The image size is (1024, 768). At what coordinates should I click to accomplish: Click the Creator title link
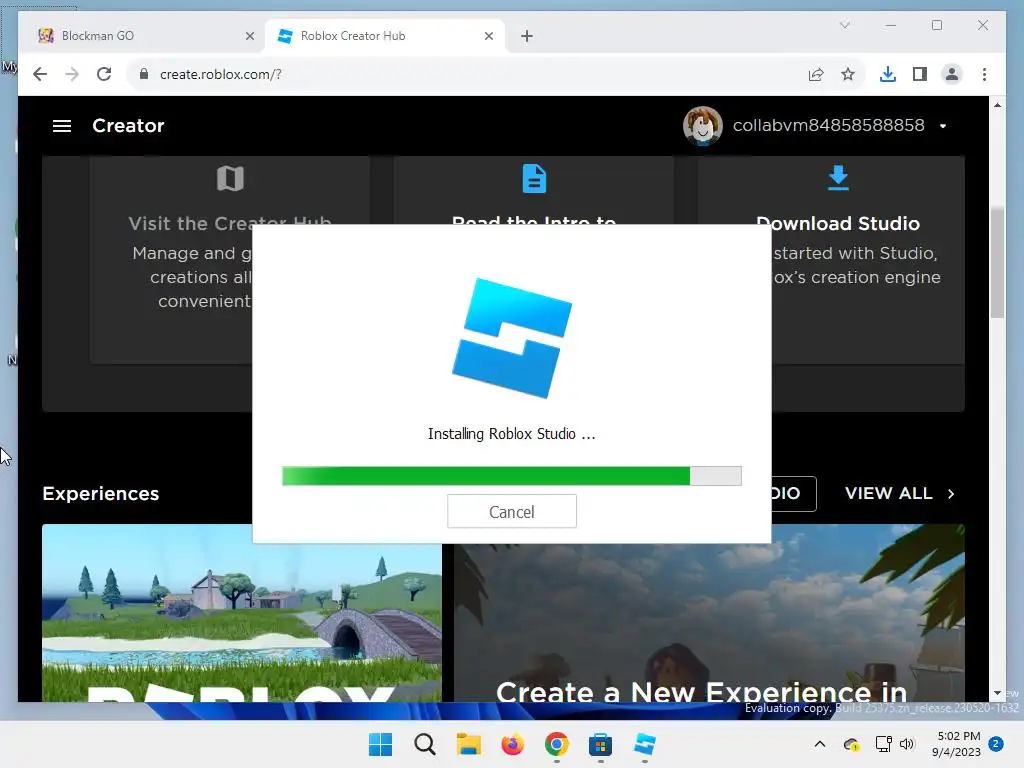pyautogui.click(x=128, y=125)
